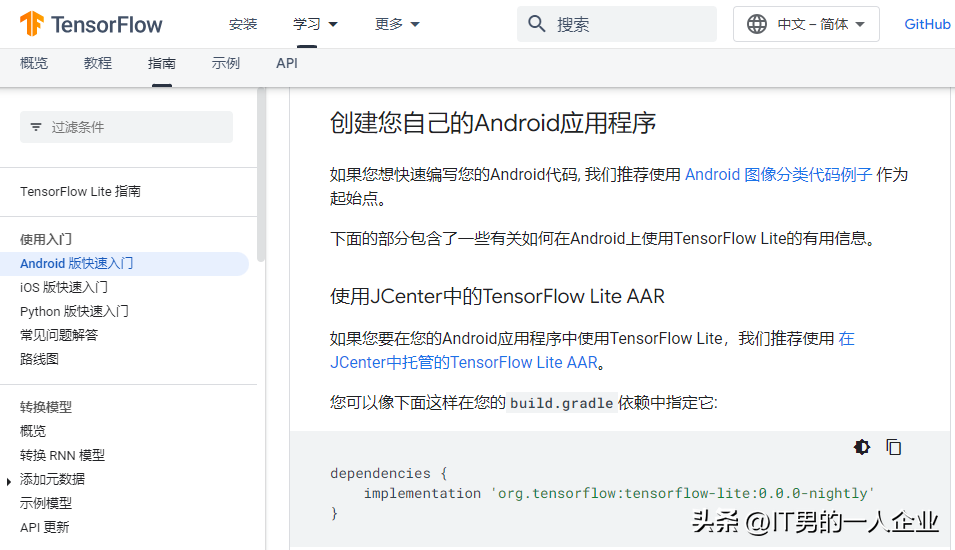This screenshot has height=550, width=955.
Task: Focus the 过滤条件 filter field
Action: (126, 127)
